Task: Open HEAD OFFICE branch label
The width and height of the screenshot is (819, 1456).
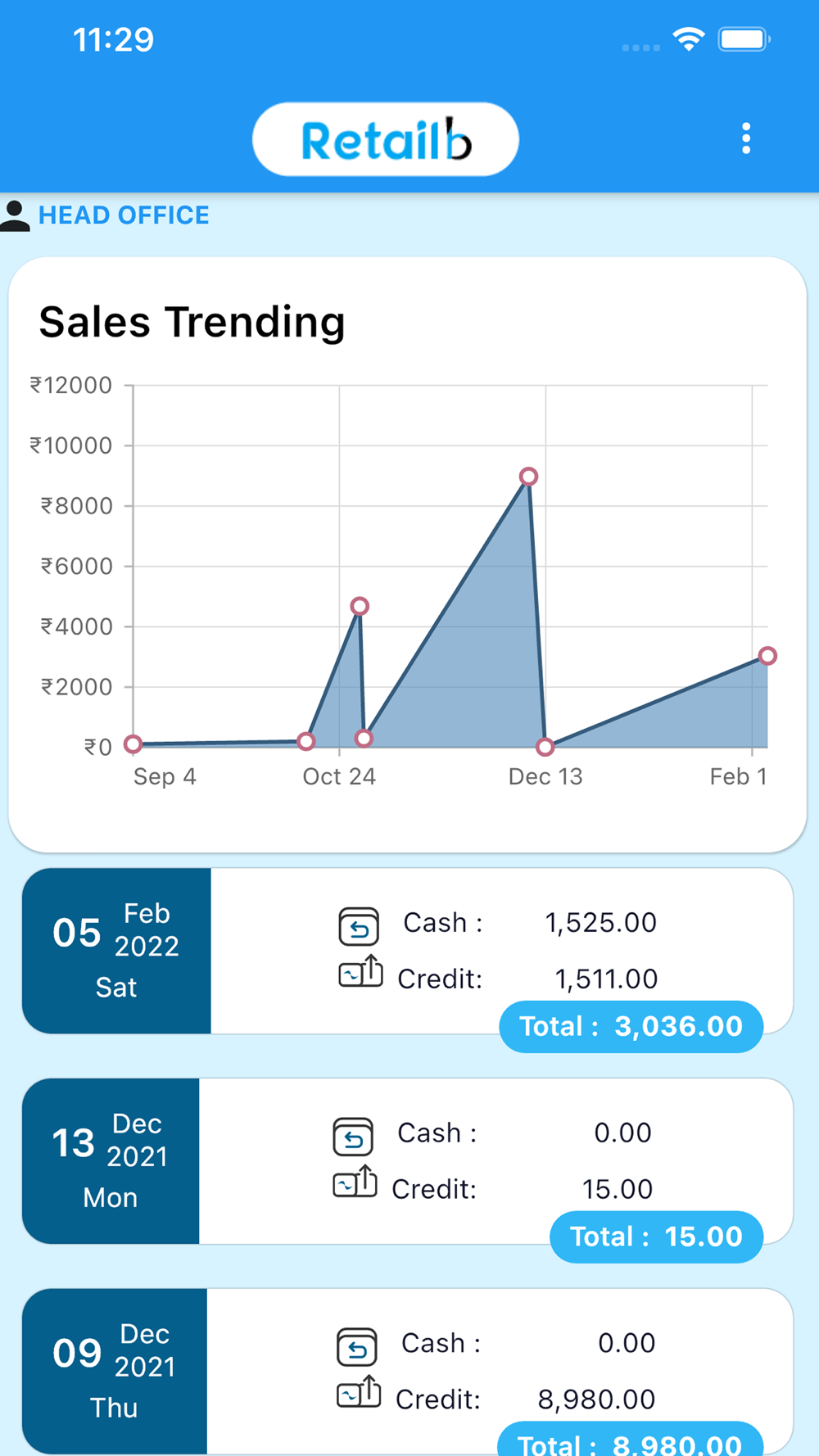Action: tap(124, 215)
